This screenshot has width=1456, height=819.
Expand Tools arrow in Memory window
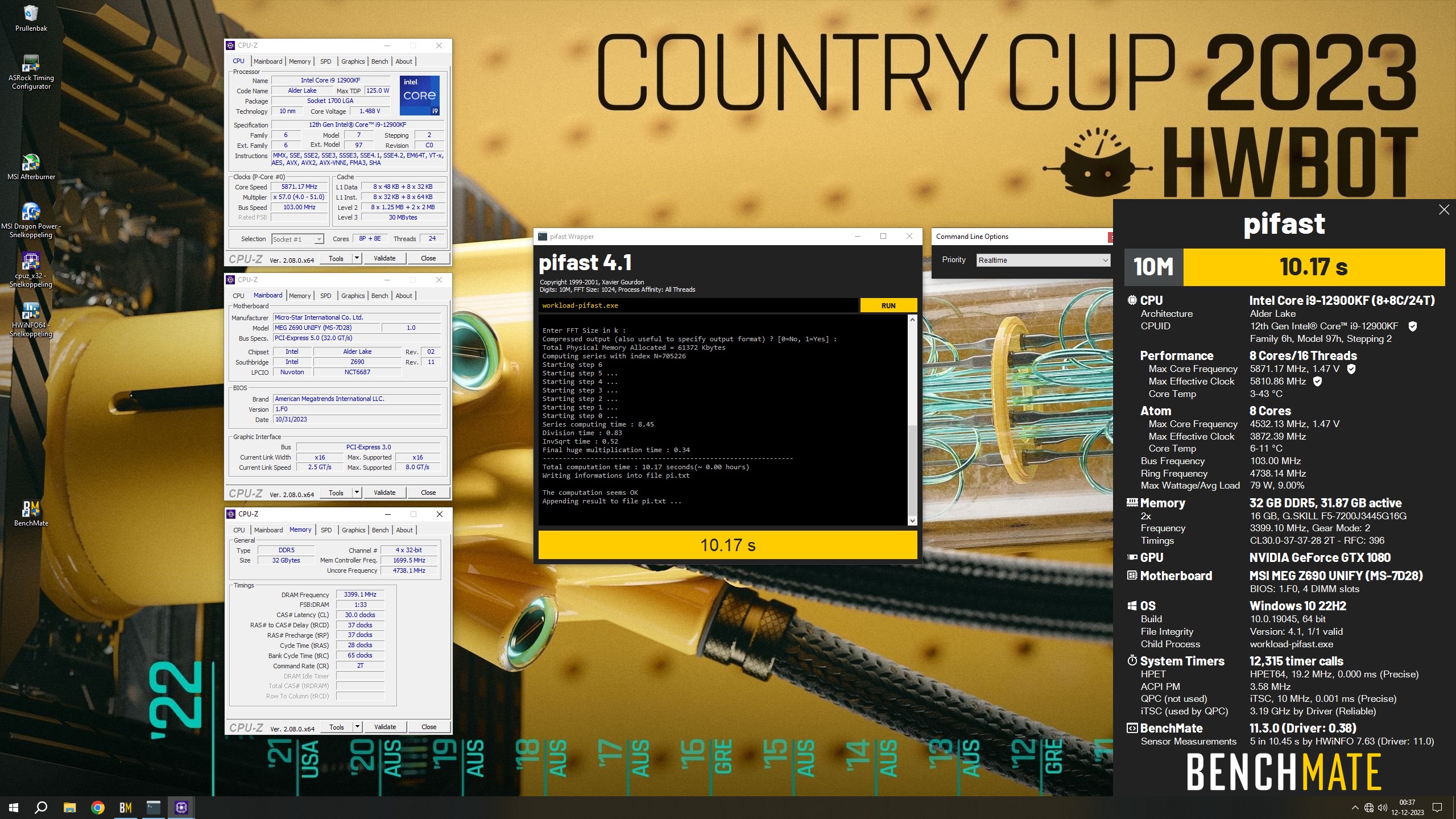pyautogui.click(x=357, y=727)
